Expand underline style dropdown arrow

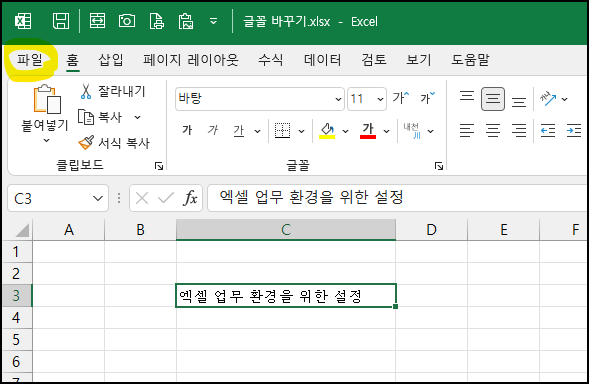pyautogui.click(x=257, y=131)
